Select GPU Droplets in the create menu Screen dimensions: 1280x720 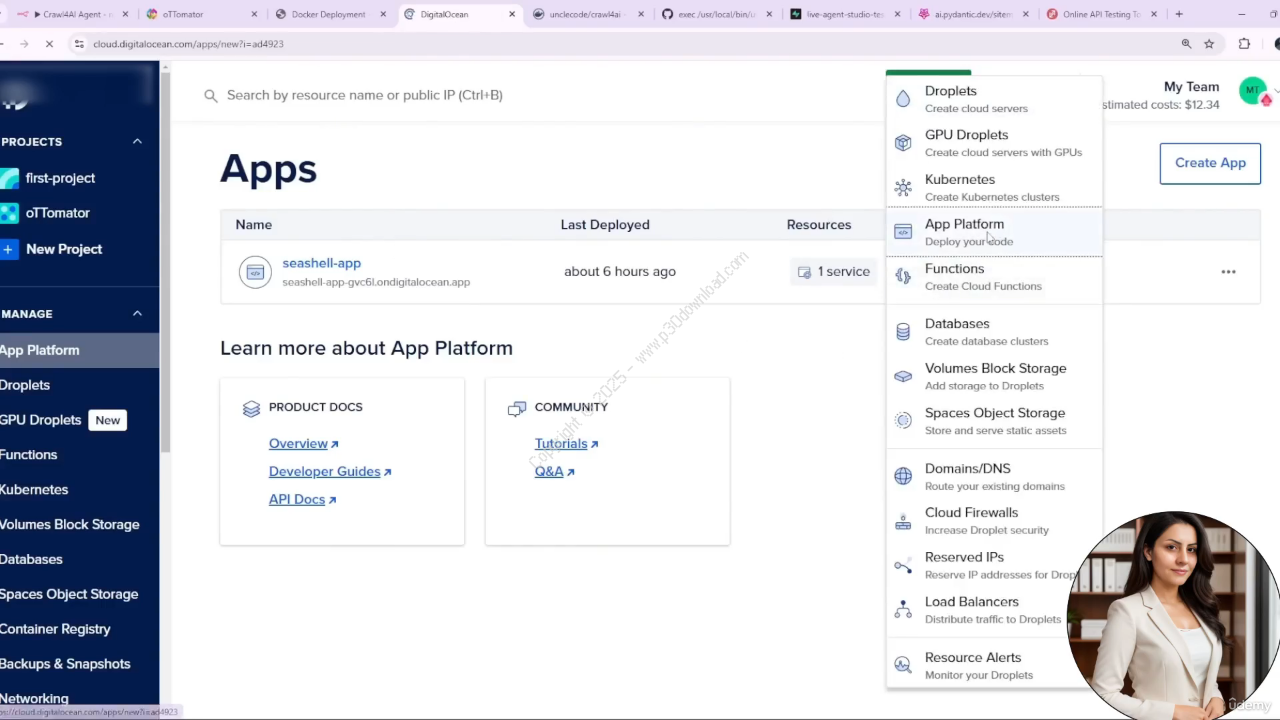click(994, 143)
